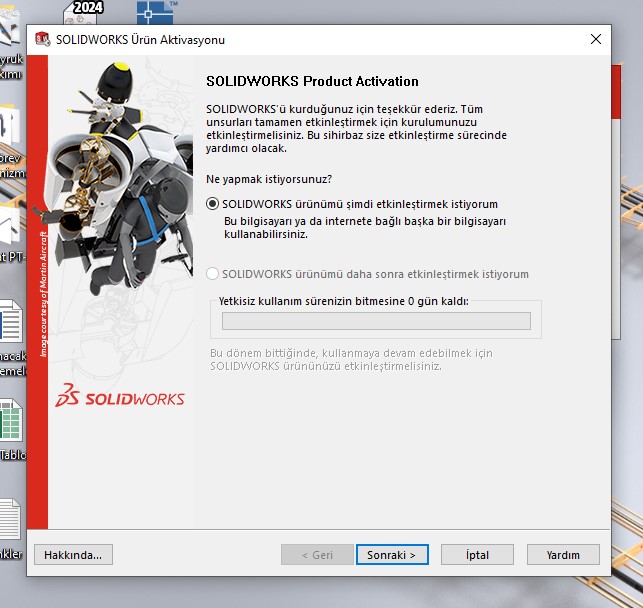Open help with the Yardım button
Screen dimensions: 643x608
pyautogui.click(x=563, y=555)
